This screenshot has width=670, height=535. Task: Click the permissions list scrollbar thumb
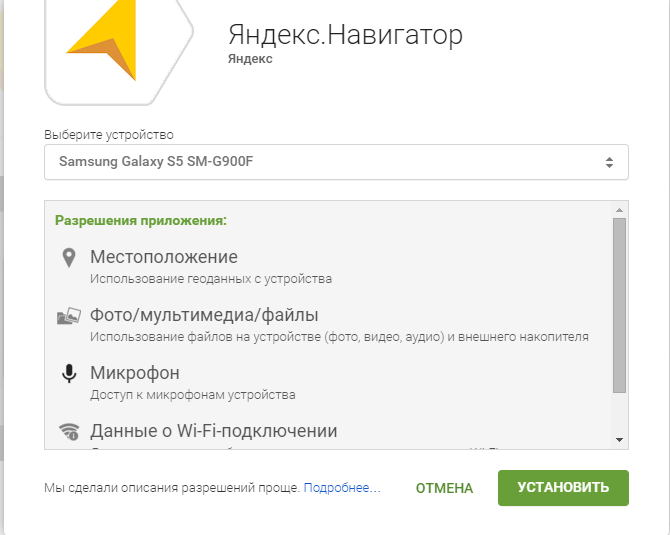[x=619, y=305]
